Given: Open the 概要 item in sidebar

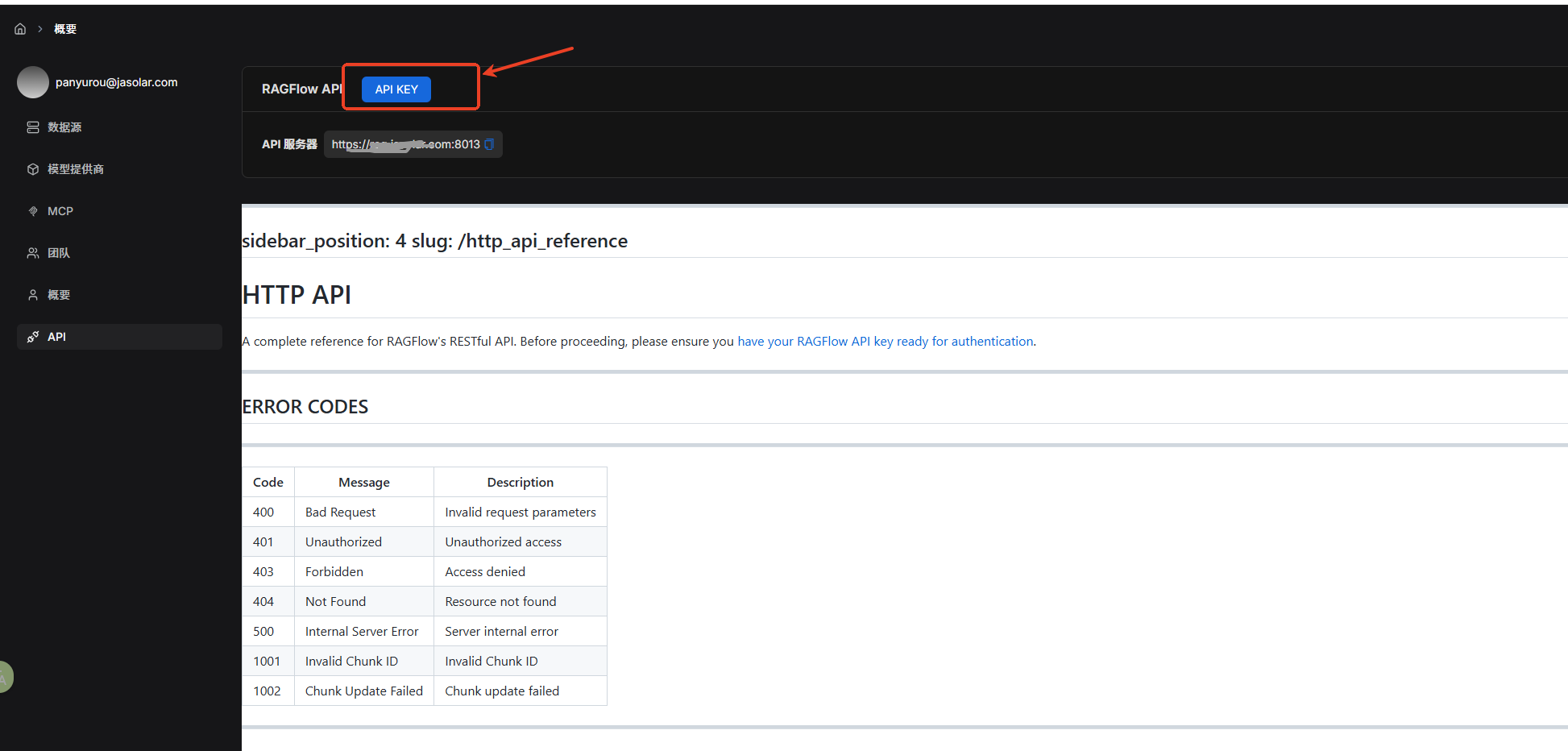Looking at the screenshot, I should coord(59,295).
